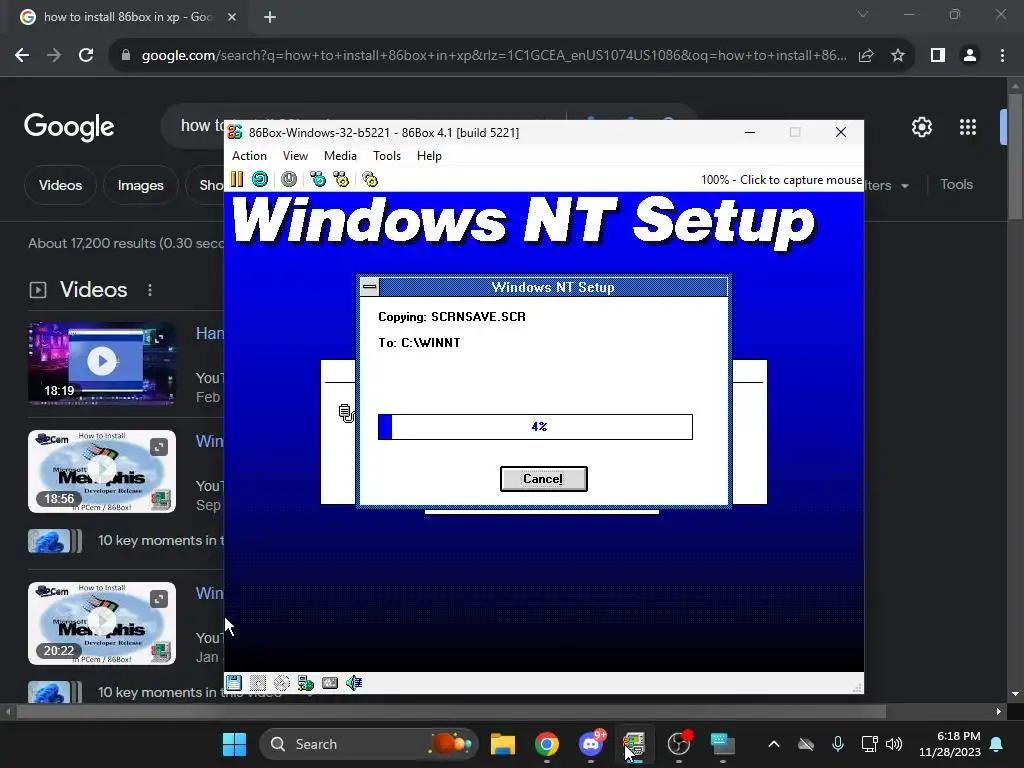Open the View menu in 86Box
This screenshot has height=768, width=1024.
295,155
